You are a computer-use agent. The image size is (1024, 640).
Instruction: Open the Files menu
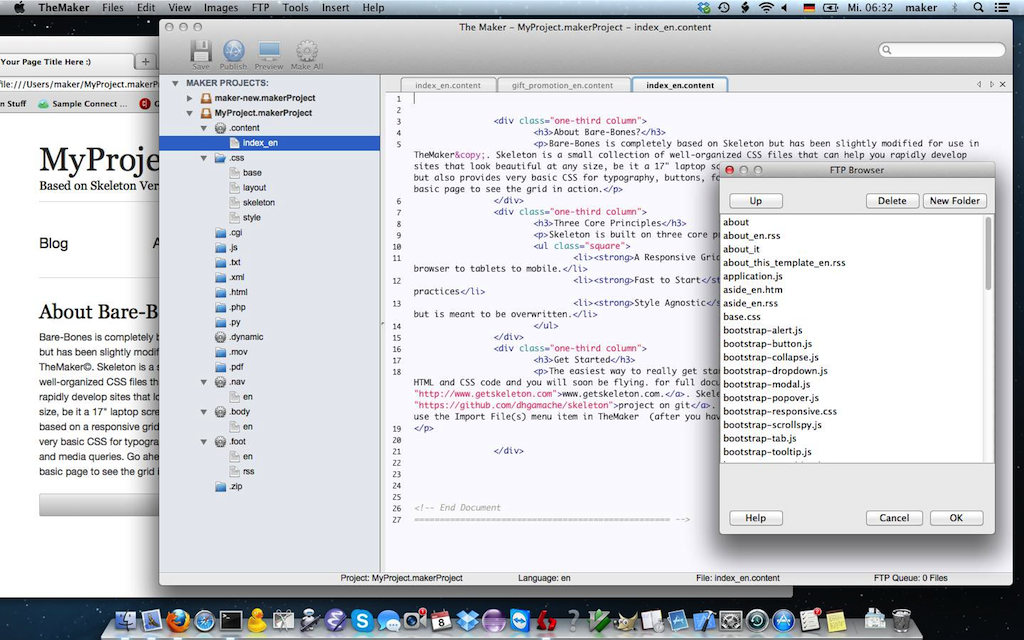click(x=113, y=7)
